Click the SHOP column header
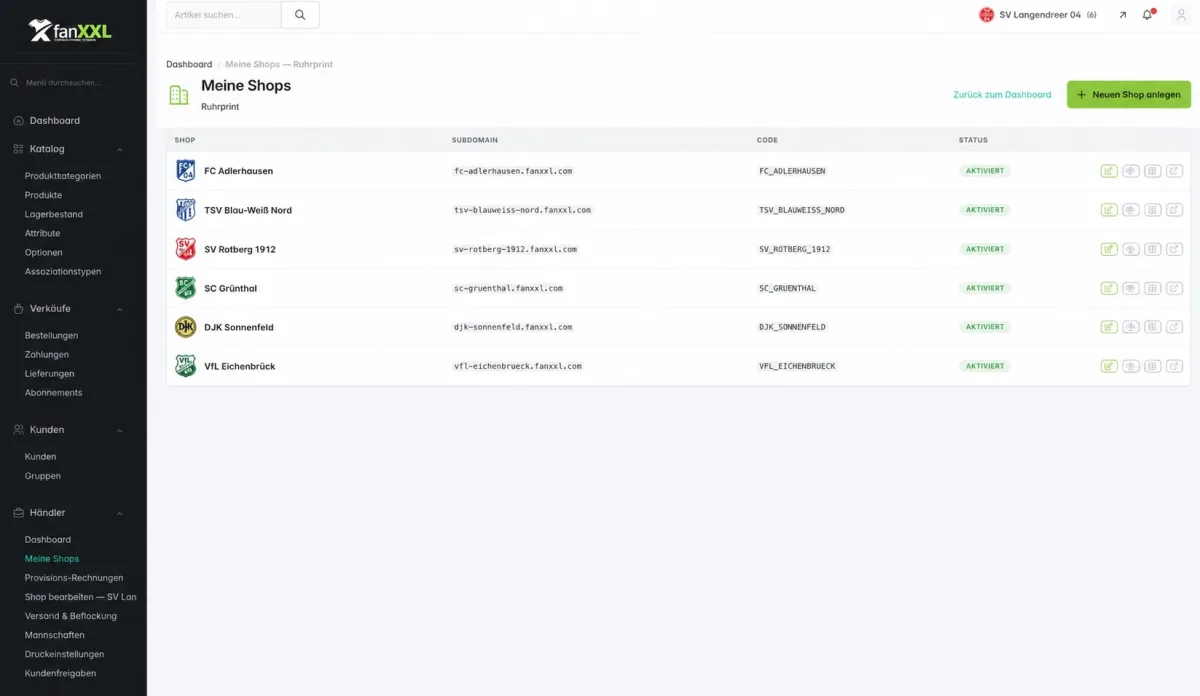This screenshot has width=1200, height=696. pos(185,140)
